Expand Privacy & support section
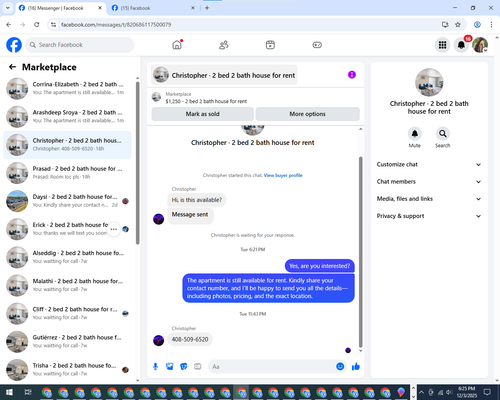 [429, 216]
